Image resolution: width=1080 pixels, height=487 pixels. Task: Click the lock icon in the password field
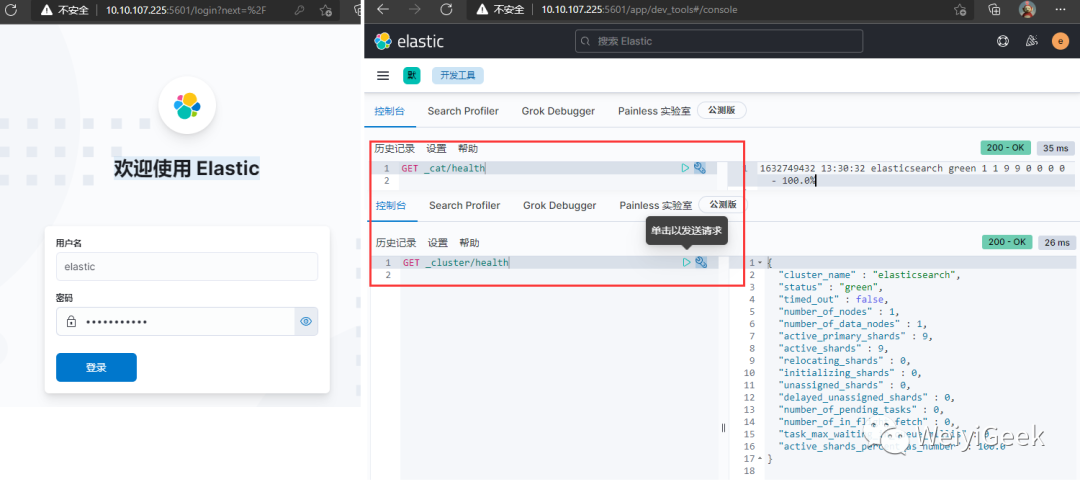click(x=71, y=322)
